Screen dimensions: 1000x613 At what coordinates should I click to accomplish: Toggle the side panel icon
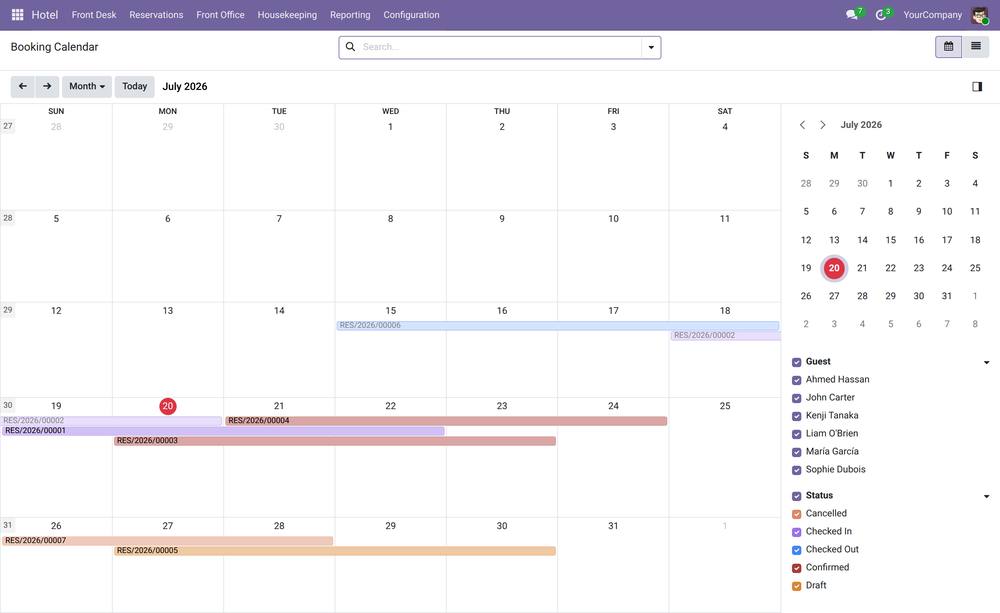tap(977, 86)
